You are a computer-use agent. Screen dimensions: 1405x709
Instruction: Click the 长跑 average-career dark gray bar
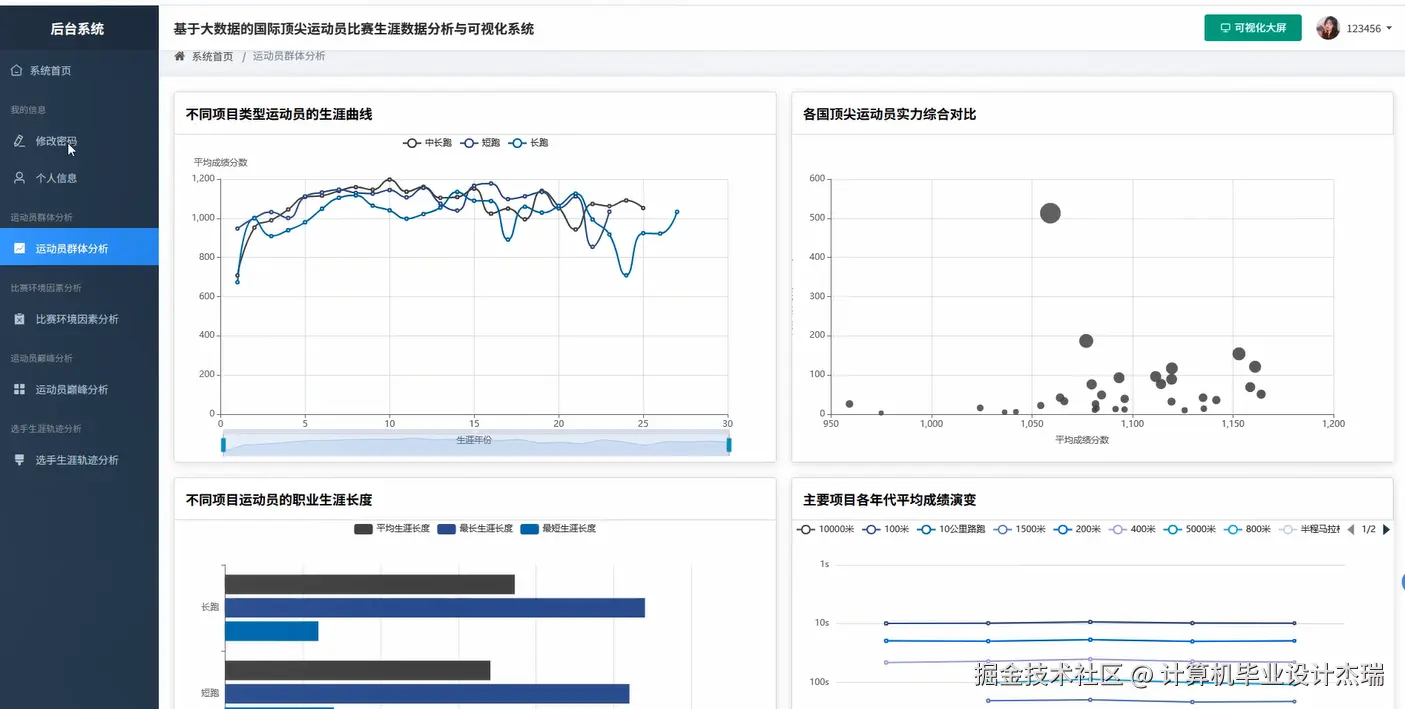(x=370, y=584)
